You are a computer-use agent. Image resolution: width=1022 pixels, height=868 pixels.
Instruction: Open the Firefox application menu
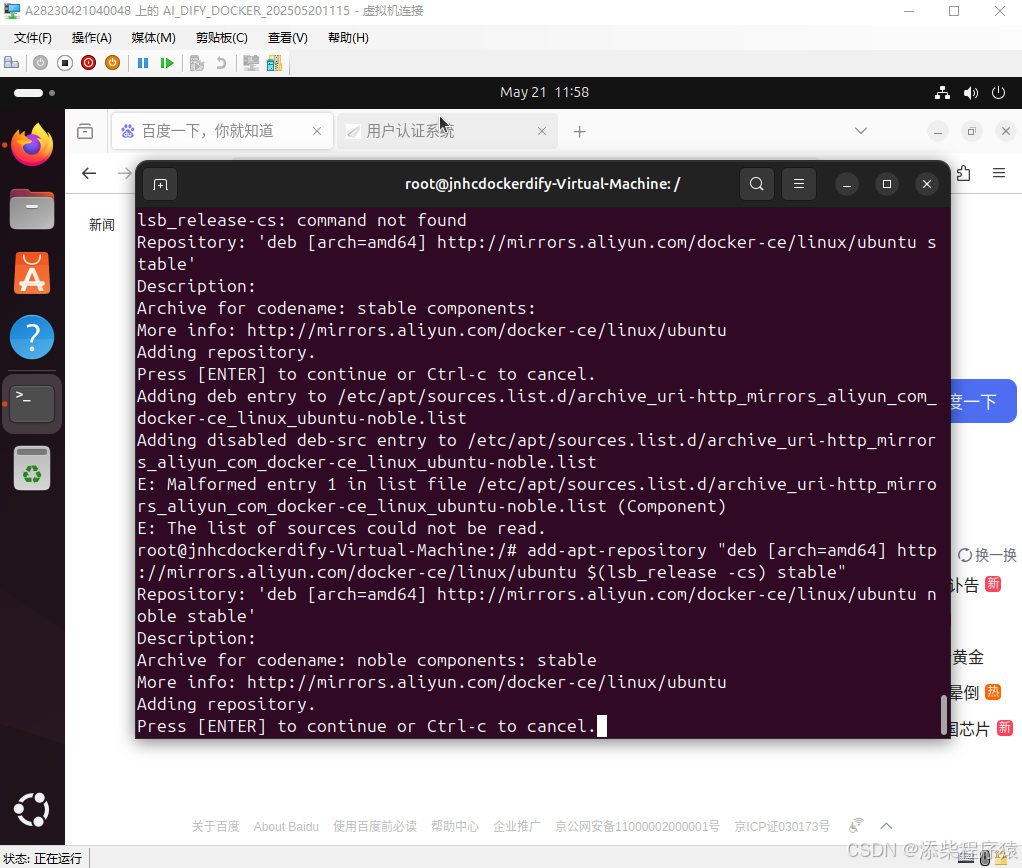999,173
